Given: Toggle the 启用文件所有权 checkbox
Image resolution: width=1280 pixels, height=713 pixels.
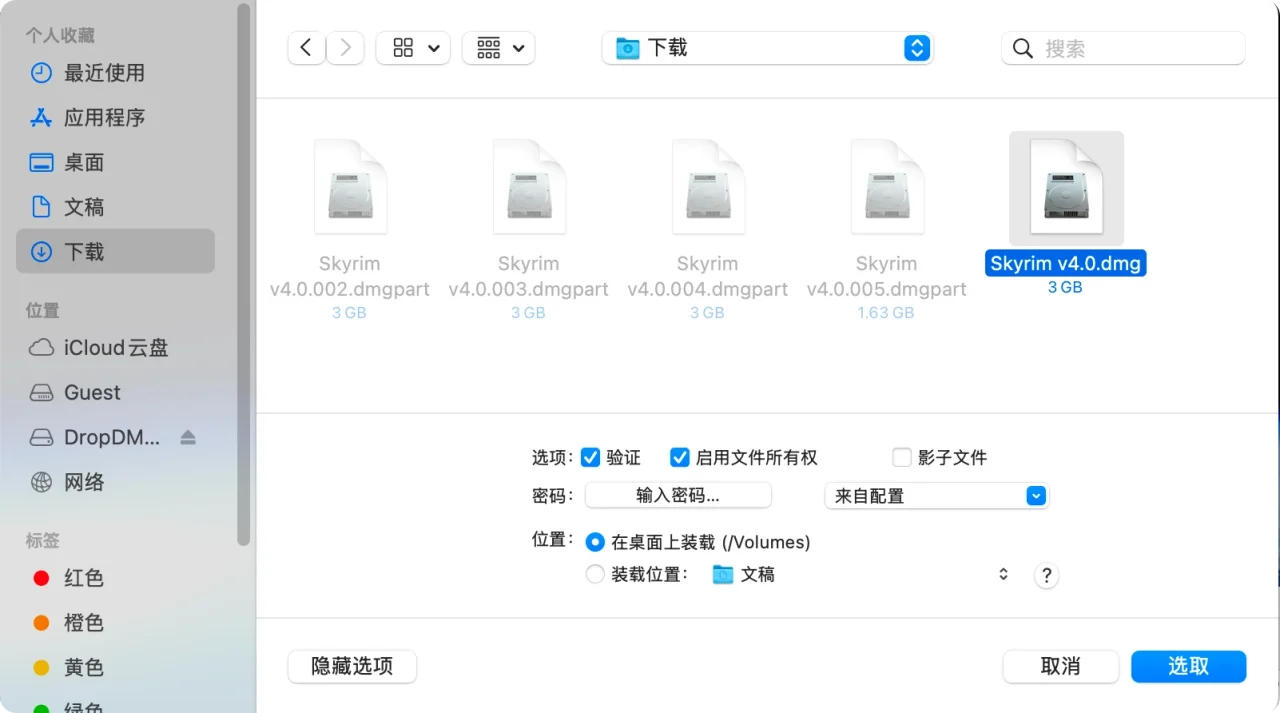Looking at the screenshot, I should (x=680, y=457).
